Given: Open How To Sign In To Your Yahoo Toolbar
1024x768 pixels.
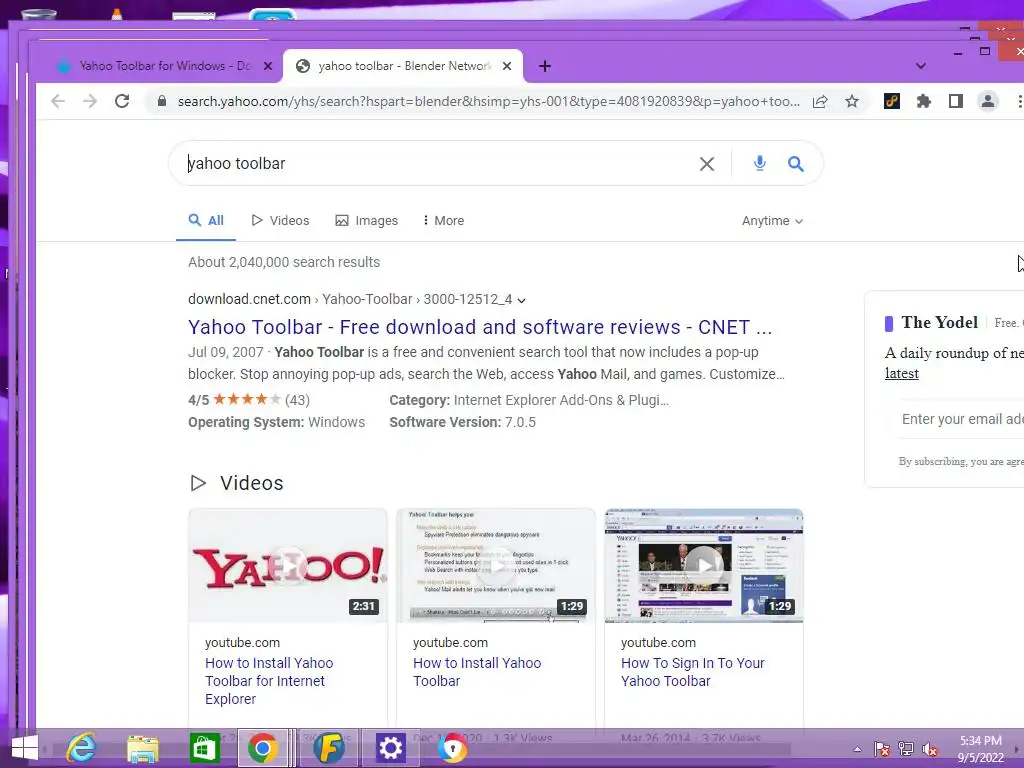Looking at the screenshot, I should coord(693,672).
